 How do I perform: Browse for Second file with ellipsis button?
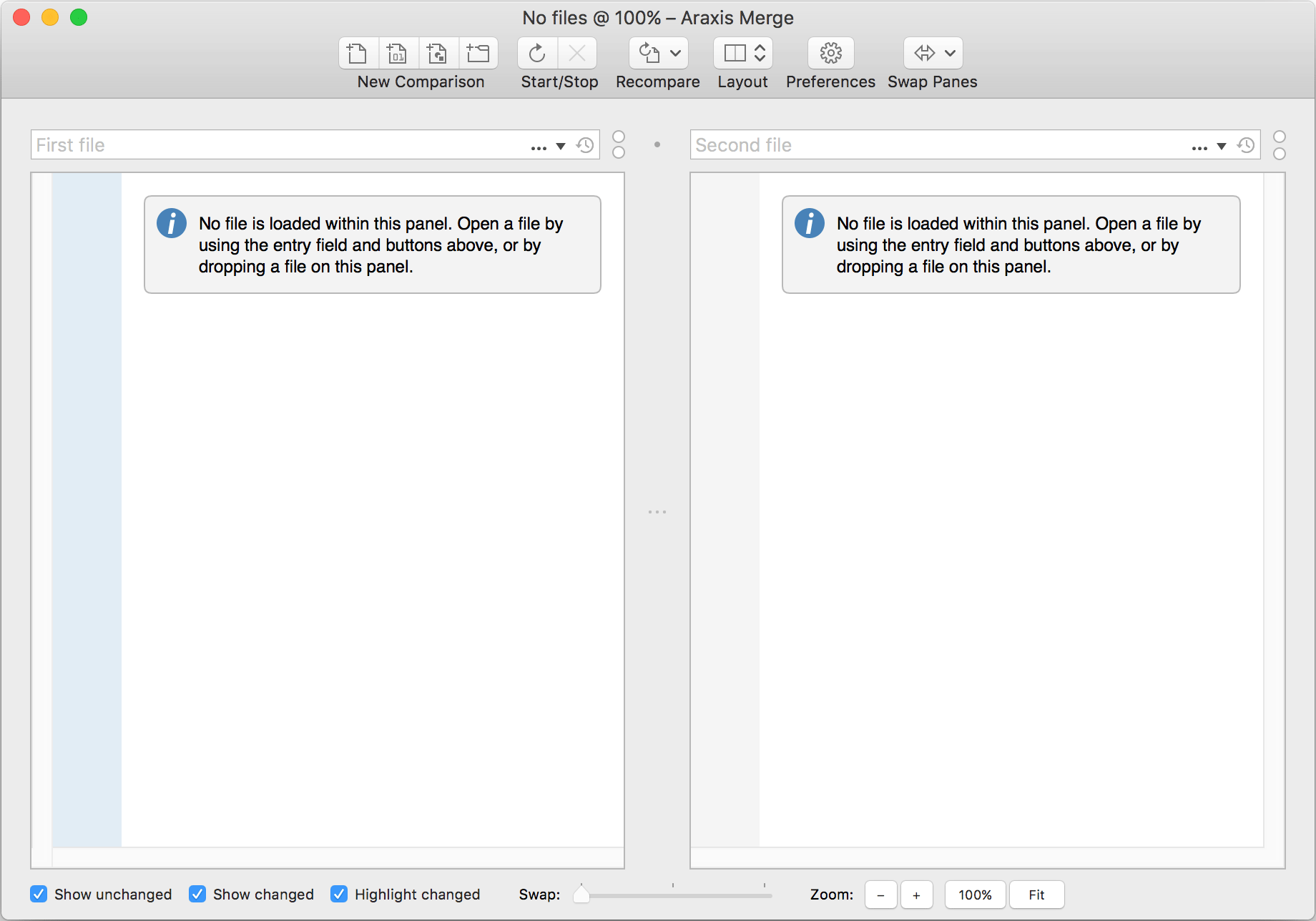(1199, 147)
